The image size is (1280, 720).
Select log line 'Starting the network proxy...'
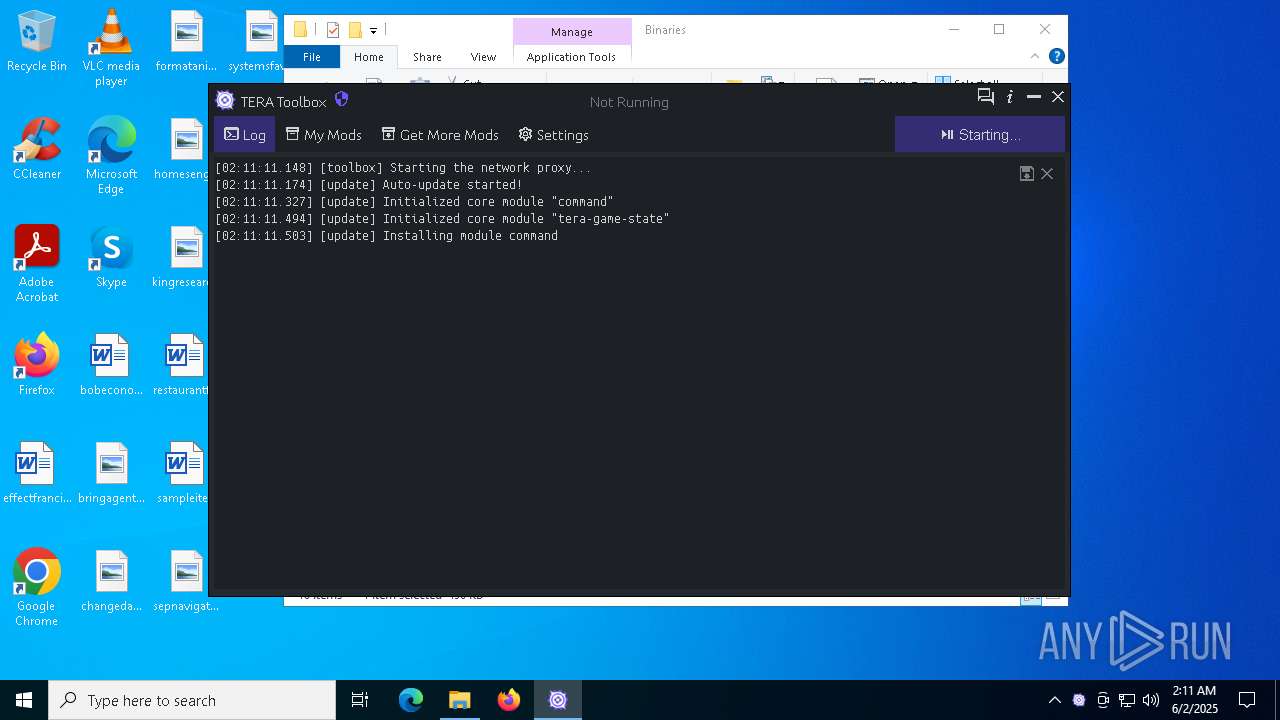403,168
